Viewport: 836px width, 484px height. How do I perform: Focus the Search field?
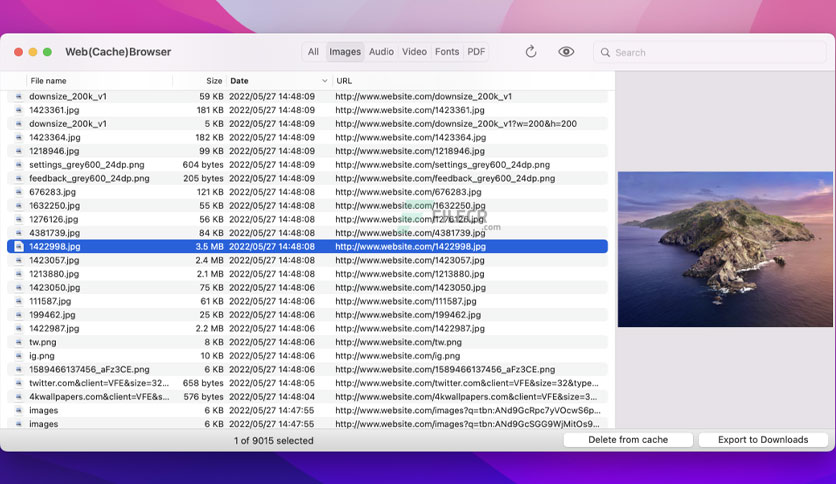pyautogui.click(x=711, y=52)
